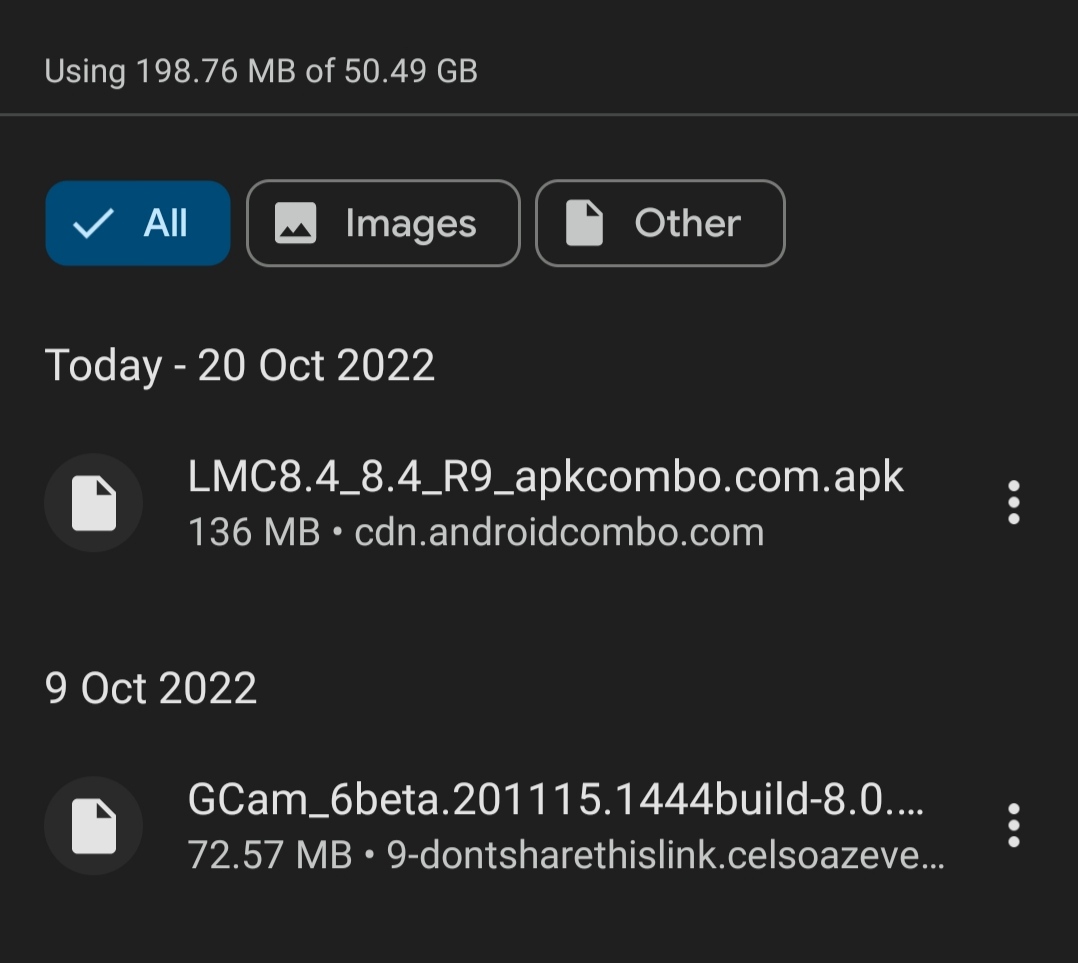Click the picture icon in Images chip
Image resolution: width=1078 pixels, height=963 pixels.
click(296, 223)
